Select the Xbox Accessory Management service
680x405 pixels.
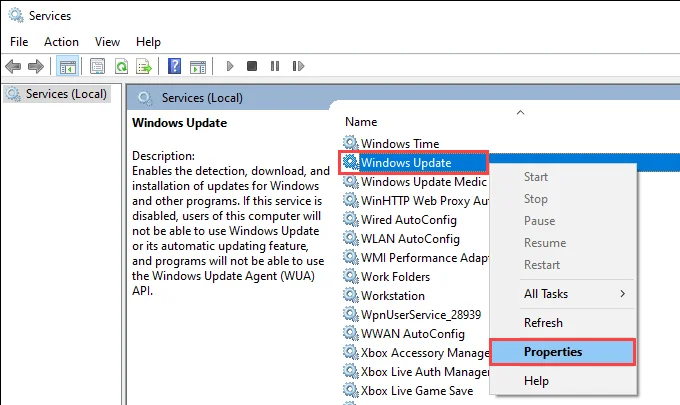(x=425, y=353)
